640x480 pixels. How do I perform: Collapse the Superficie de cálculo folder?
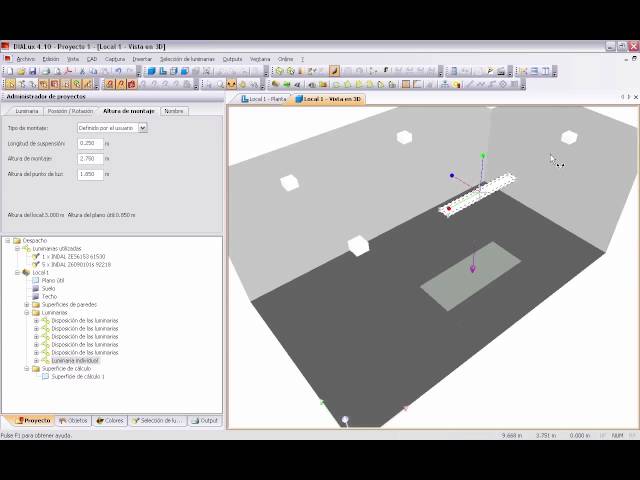27,369
